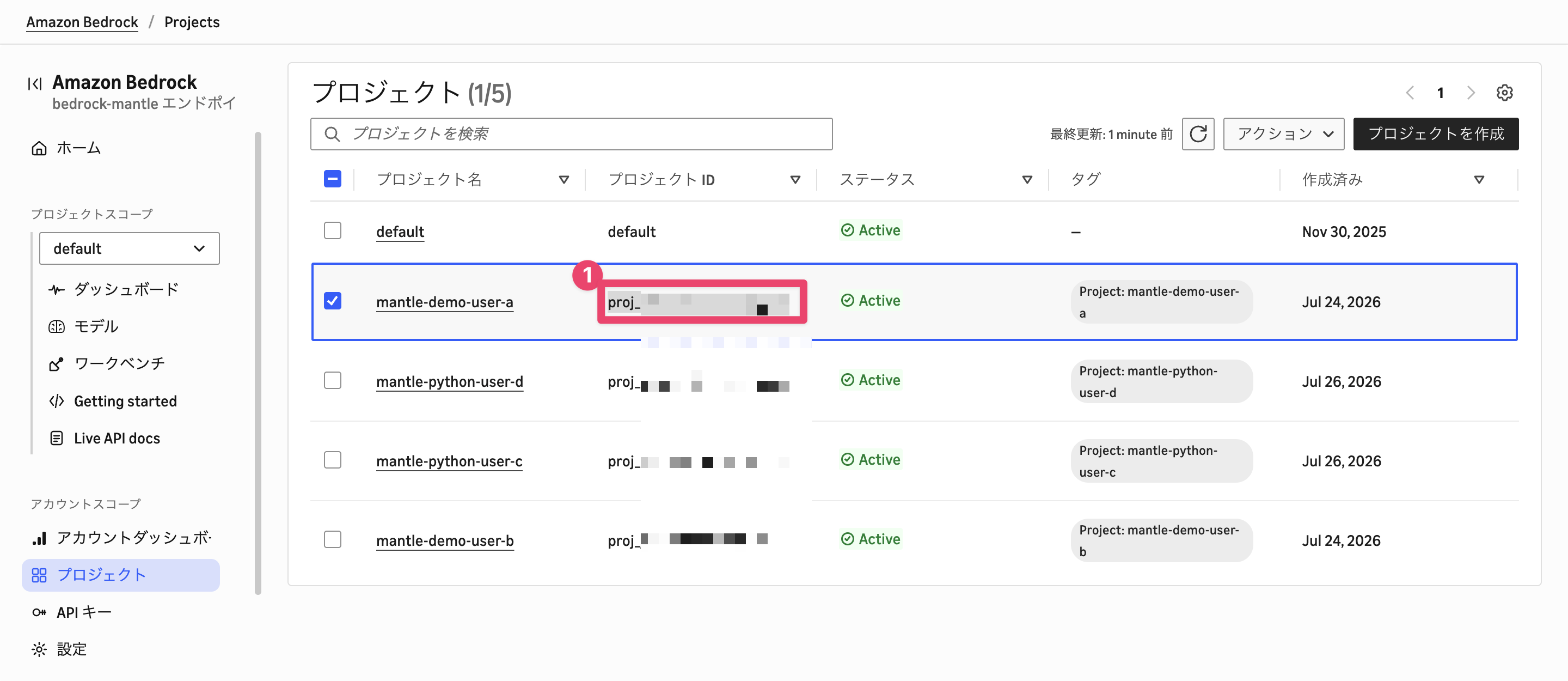Screen dimensions: 1568x681
Task: Collapse the Amazon Bedrock sidebar icon
Action: tap(35, 83)
